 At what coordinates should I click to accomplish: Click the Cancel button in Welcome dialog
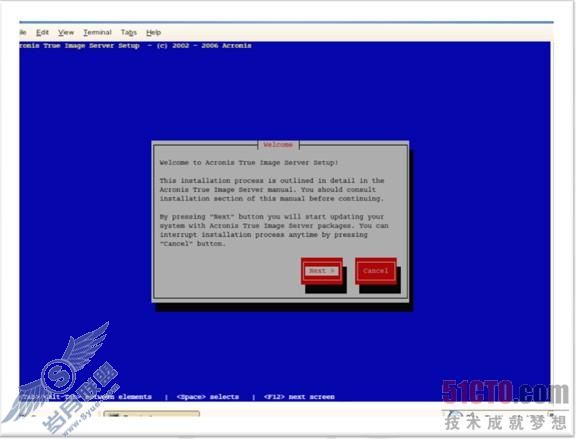click(376, 271)
